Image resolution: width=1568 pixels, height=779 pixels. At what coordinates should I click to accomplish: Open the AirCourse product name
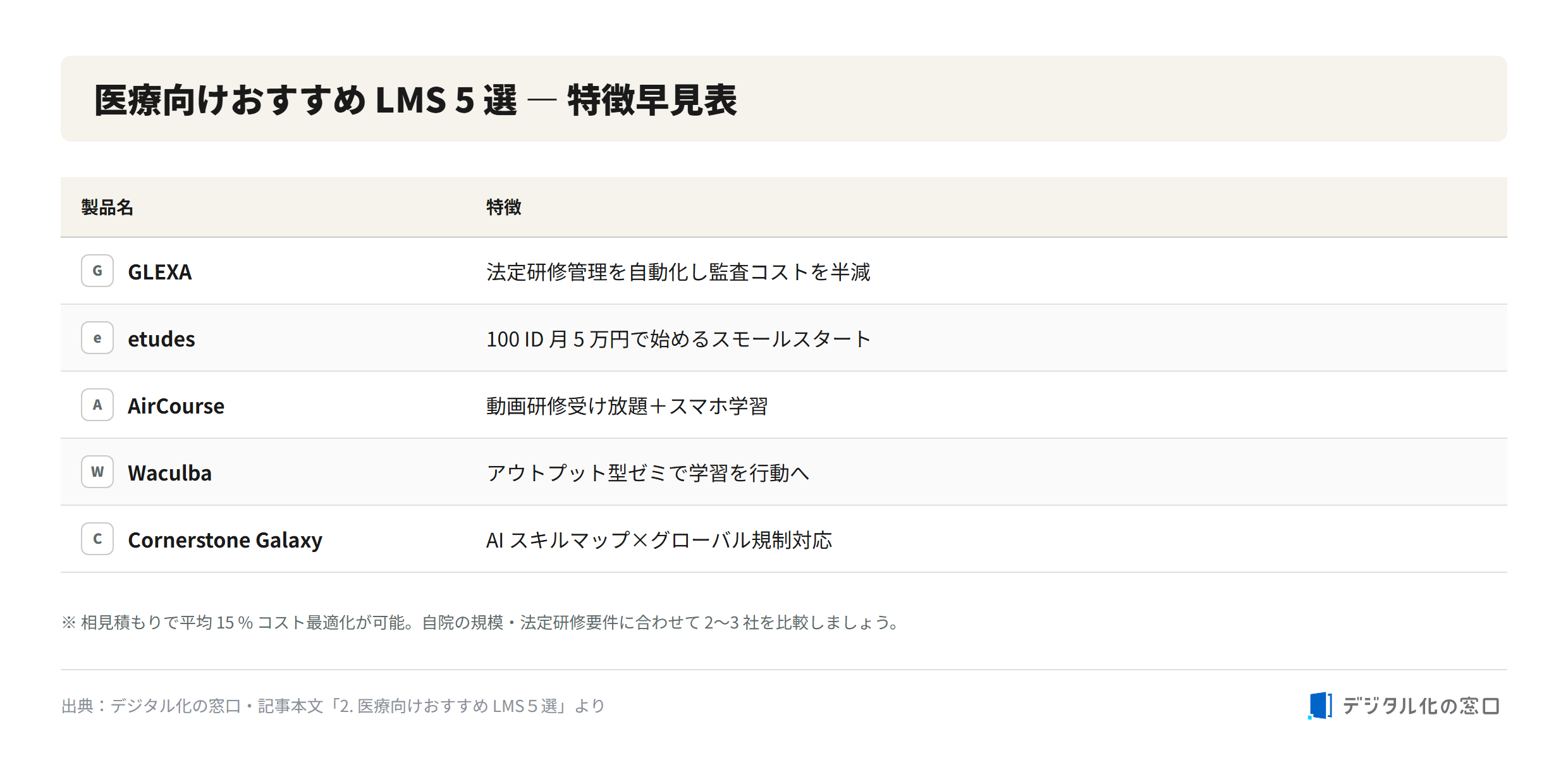176,406
